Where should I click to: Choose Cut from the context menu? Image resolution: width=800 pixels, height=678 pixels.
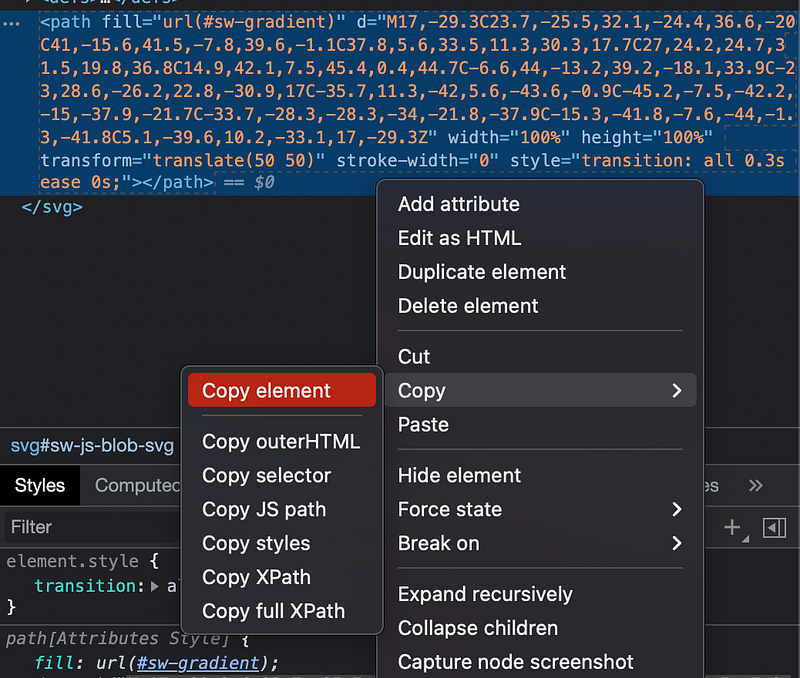pyautogui.click(x=540, y=357)
